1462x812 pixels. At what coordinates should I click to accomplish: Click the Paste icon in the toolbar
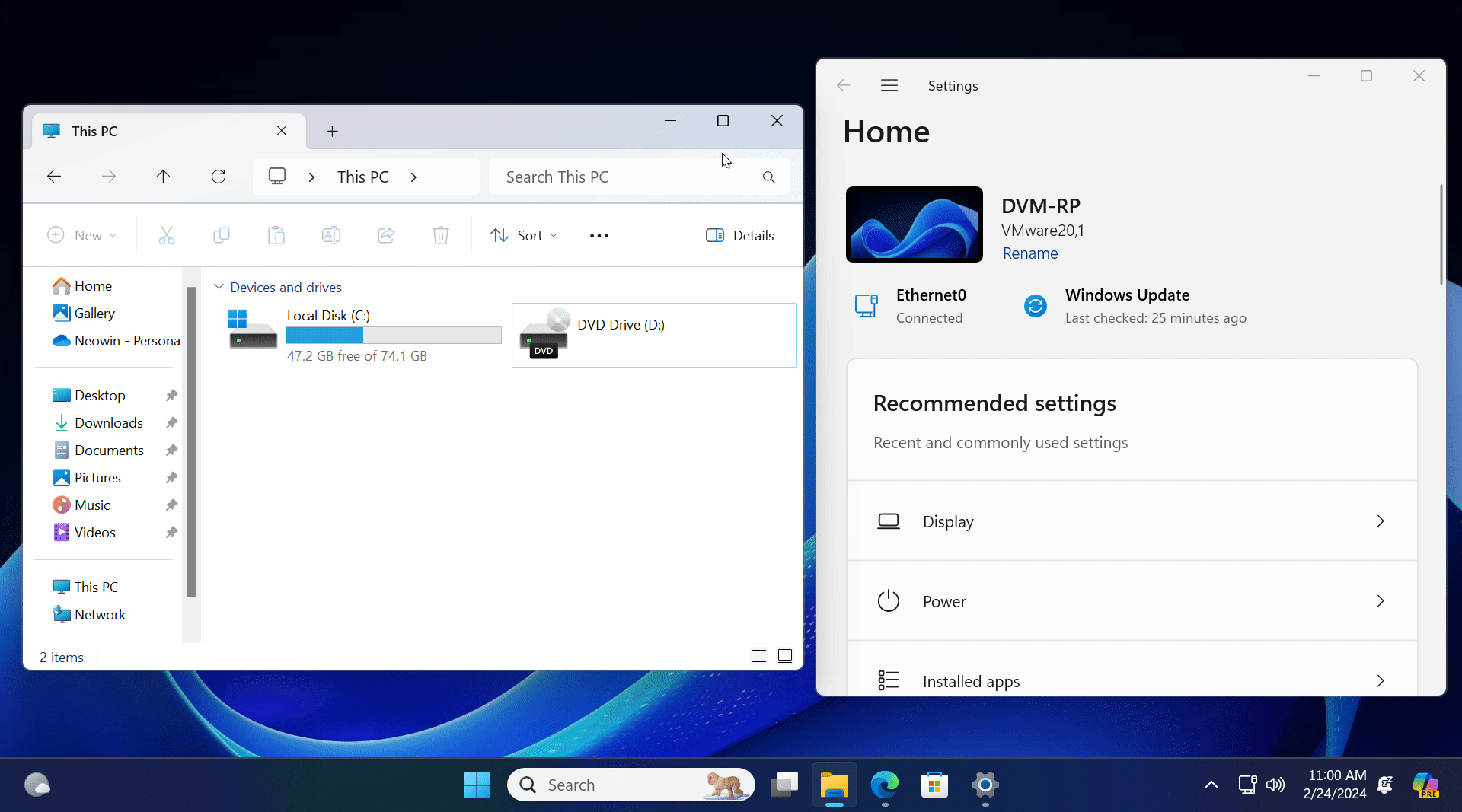click(276, 235)
